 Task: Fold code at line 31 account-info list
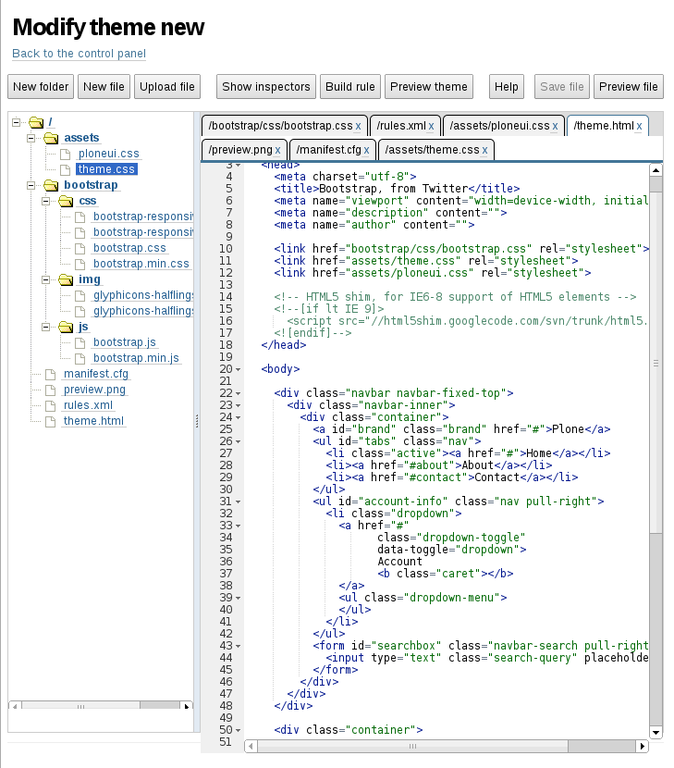tap(238, 502)
